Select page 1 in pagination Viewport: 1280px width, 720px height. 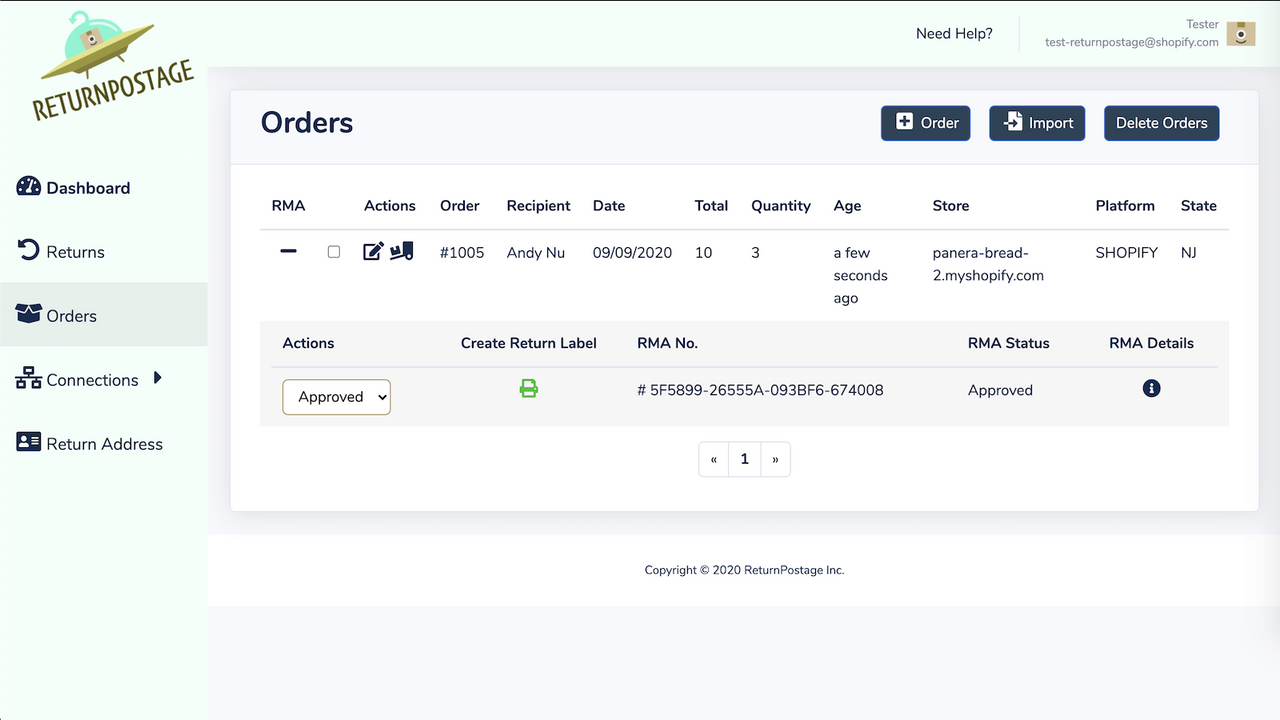744,459
